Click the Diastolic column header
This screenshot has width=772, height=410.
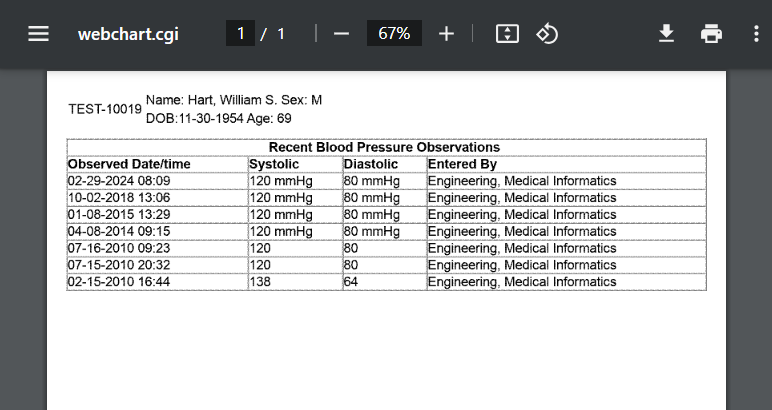[371, 164]
